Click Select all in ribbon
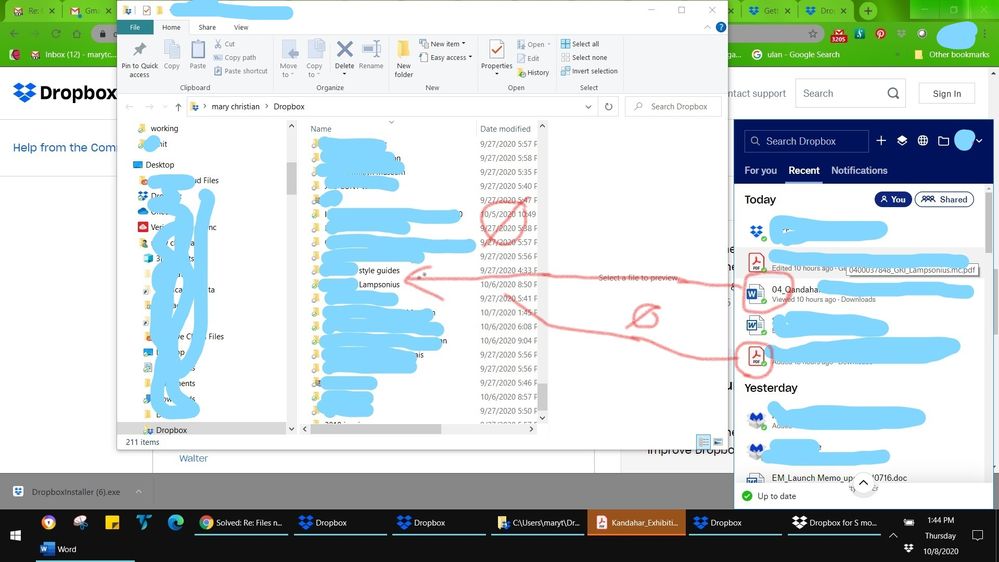Screen dimensions: 999x562 (580, 44)
